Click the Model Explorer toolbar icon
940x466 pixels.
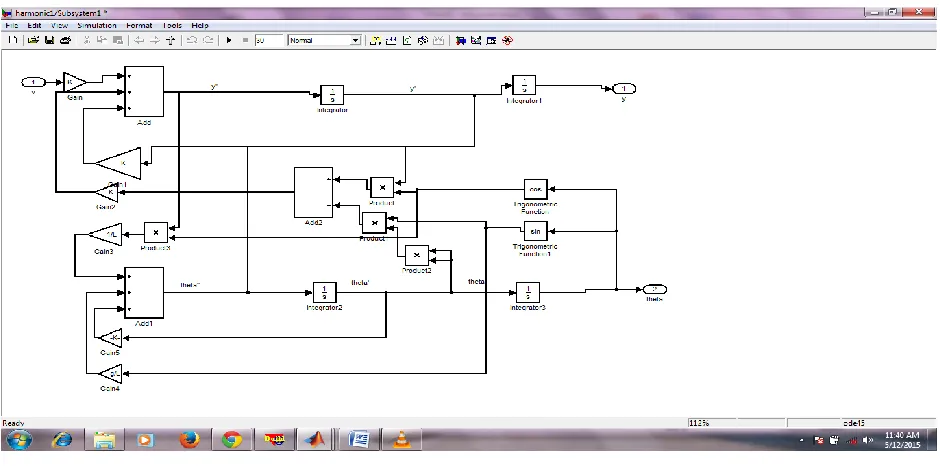(477, 40)
